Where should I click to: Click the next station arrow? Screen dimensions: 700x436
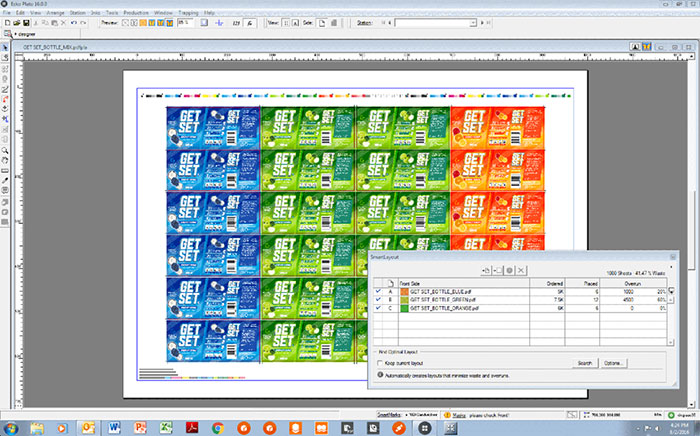click(x=482, y=23)
